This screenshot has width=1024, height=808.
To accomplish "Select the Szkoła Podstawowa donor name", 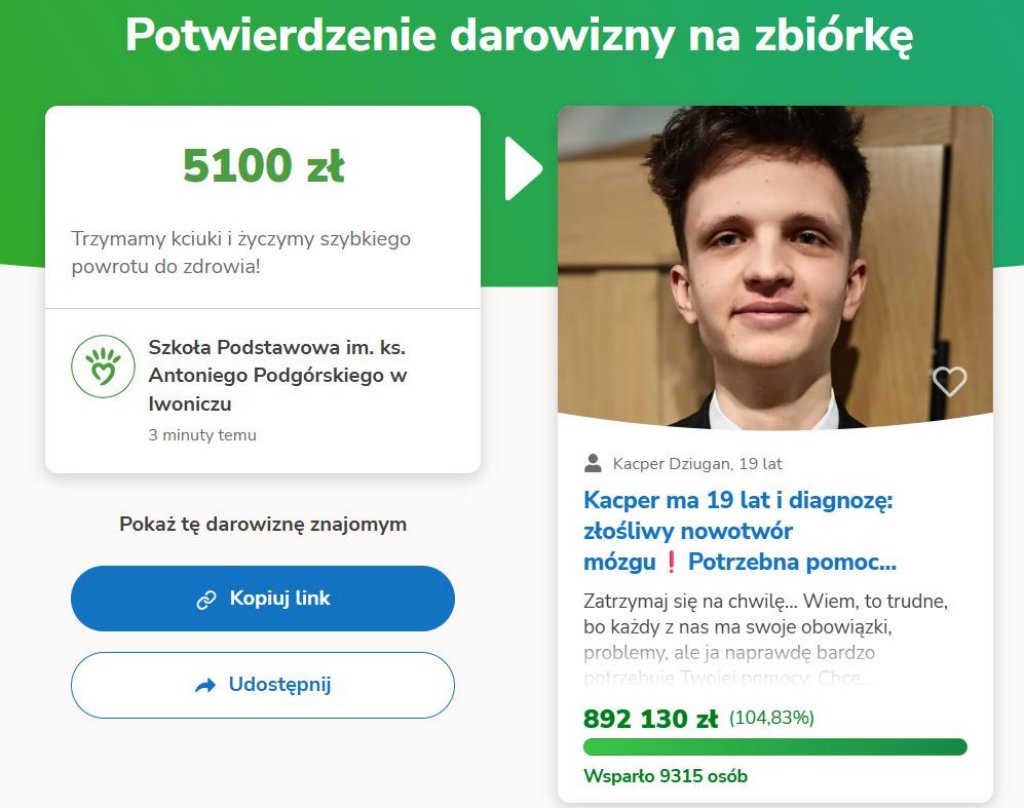I will click(278, 376).
